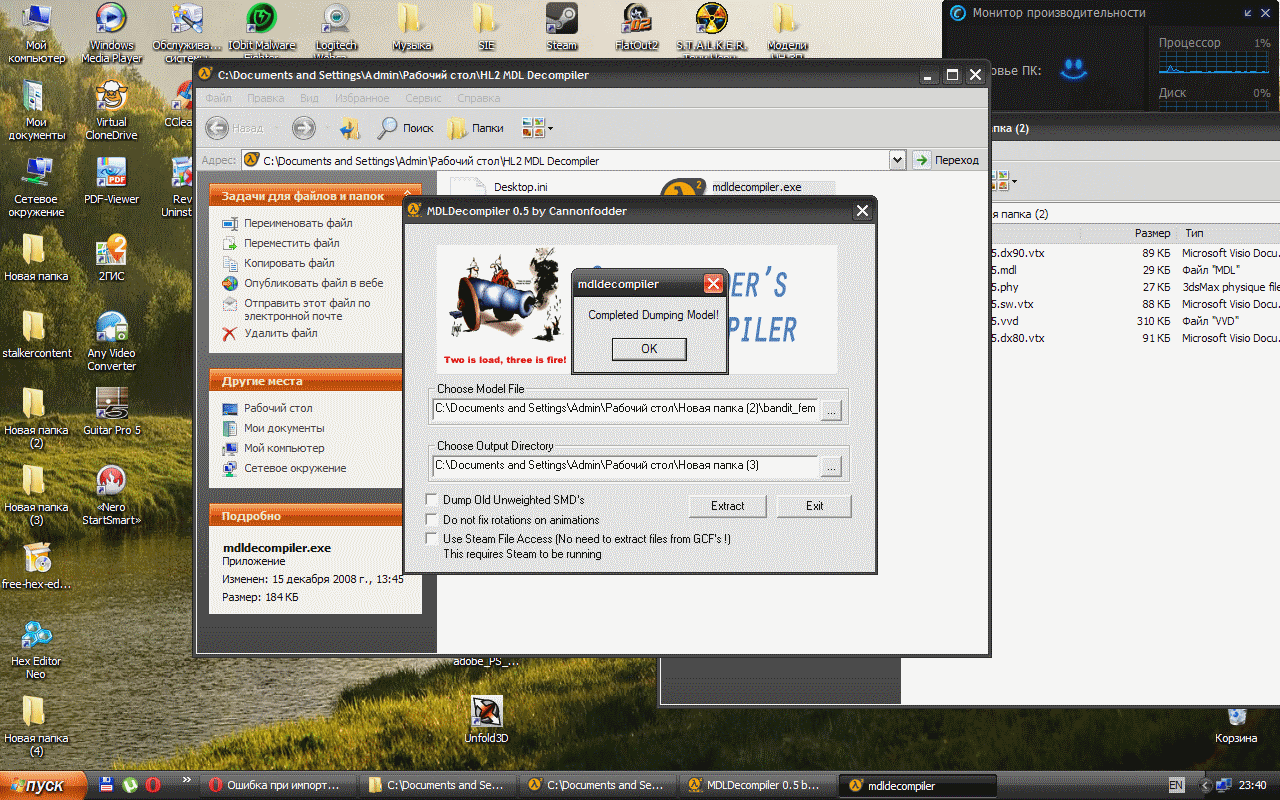Open Steam desktop shortcut
Viewport: 1280px width, 800px height.
pos(561,27)
